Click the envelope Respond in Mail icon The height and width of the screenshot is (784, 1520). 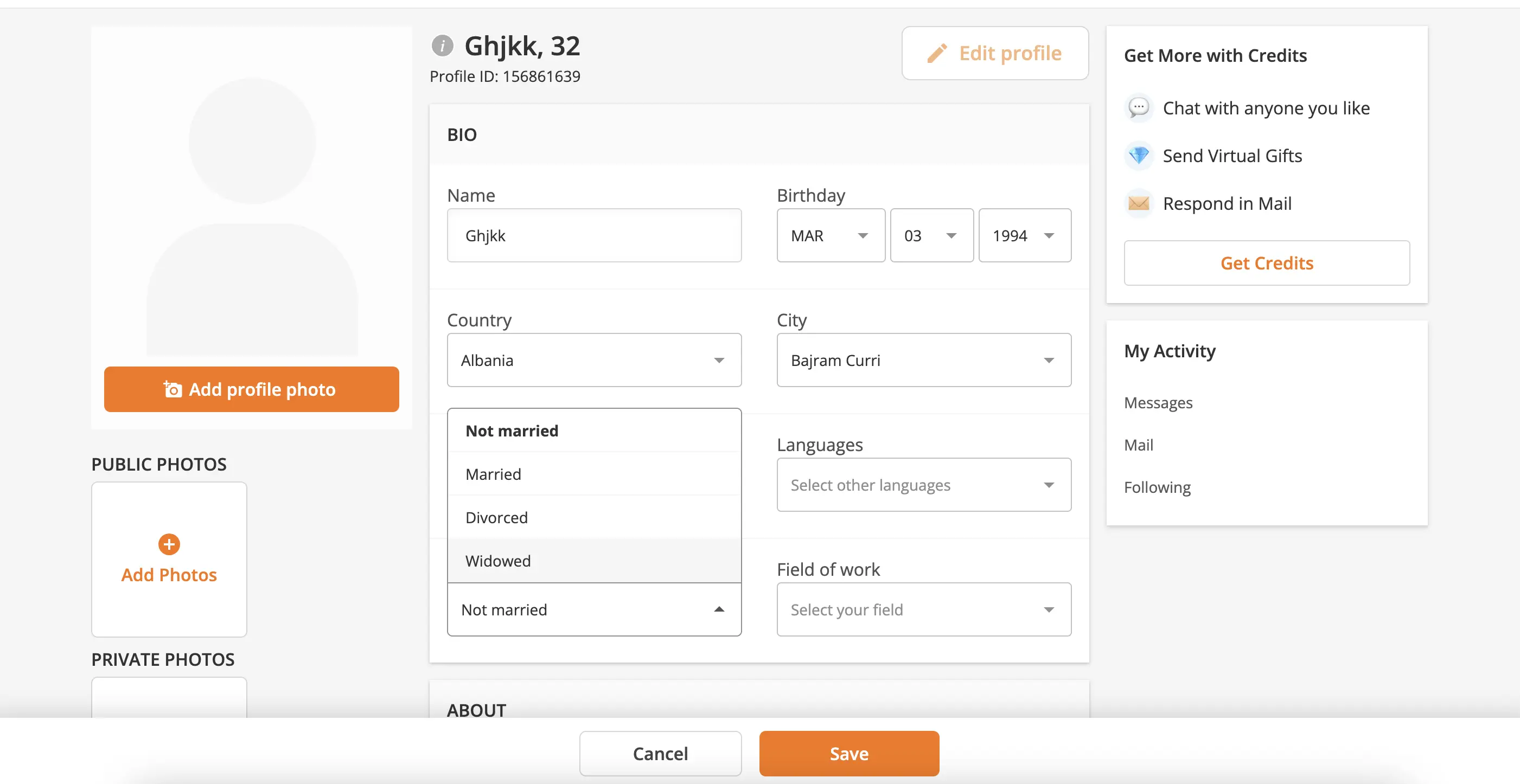[x=1138, y=203]
